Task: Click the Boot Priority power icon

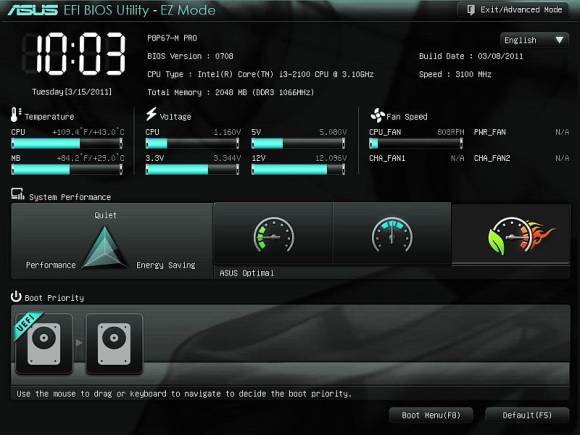Action: pyautogui.click(x=16, y=296)
